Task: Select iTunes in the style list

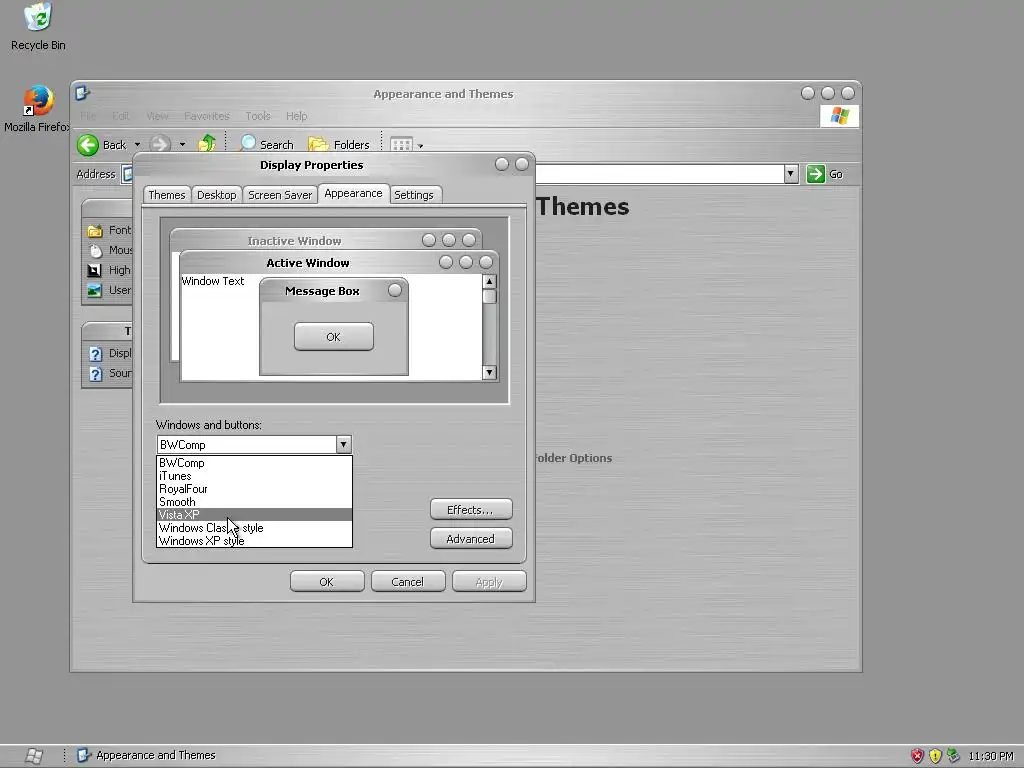Action: coord(255,476)
